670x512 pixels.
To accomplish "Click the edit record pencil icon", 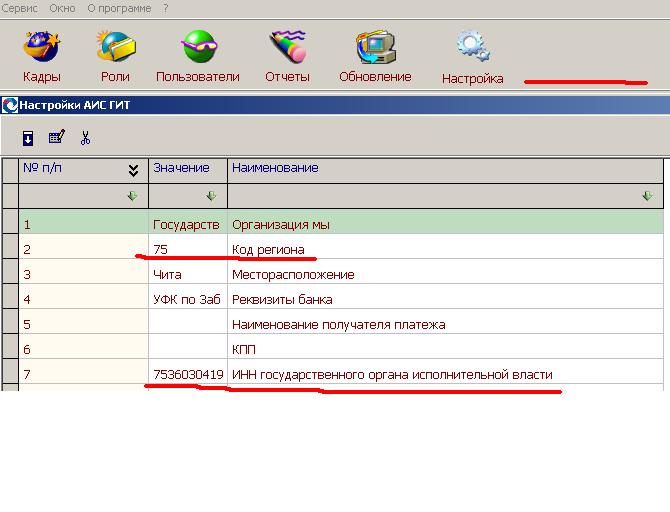I will [x=56, y=137].
